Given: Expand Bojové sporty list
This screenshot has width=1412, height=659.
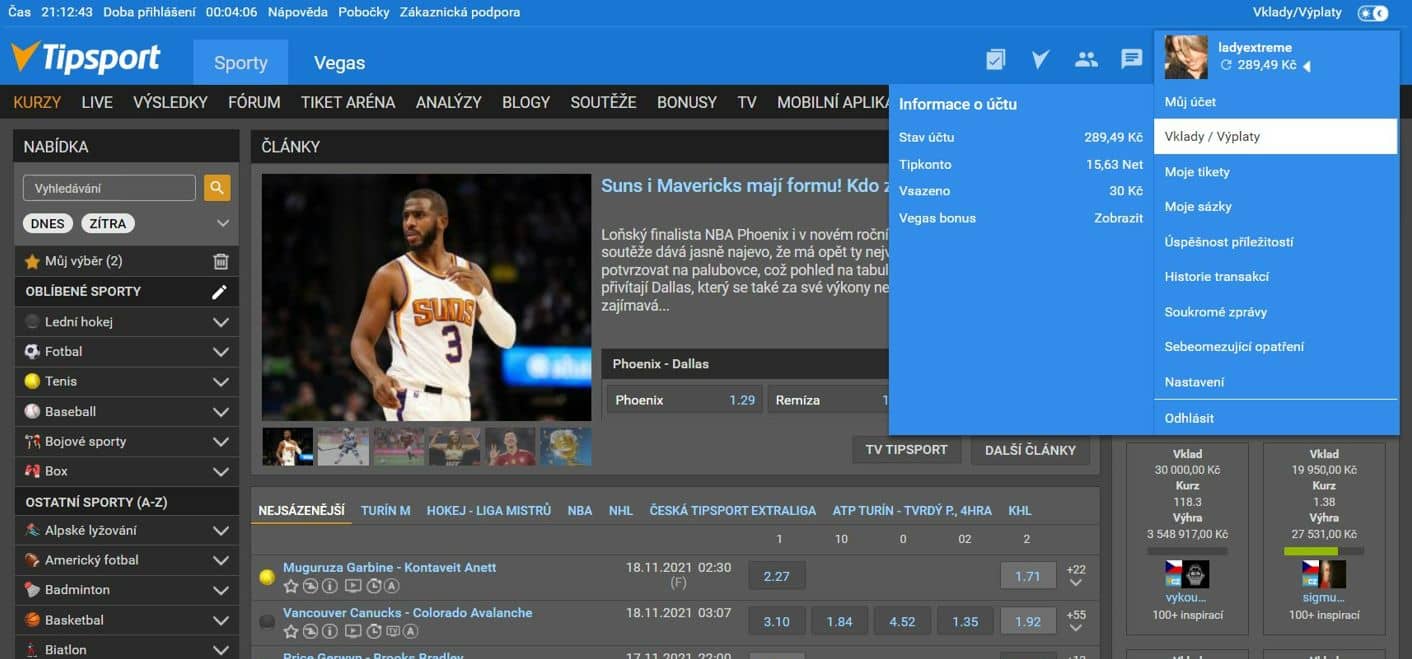Looking at the screenshot, I should (x=221, y=442).
